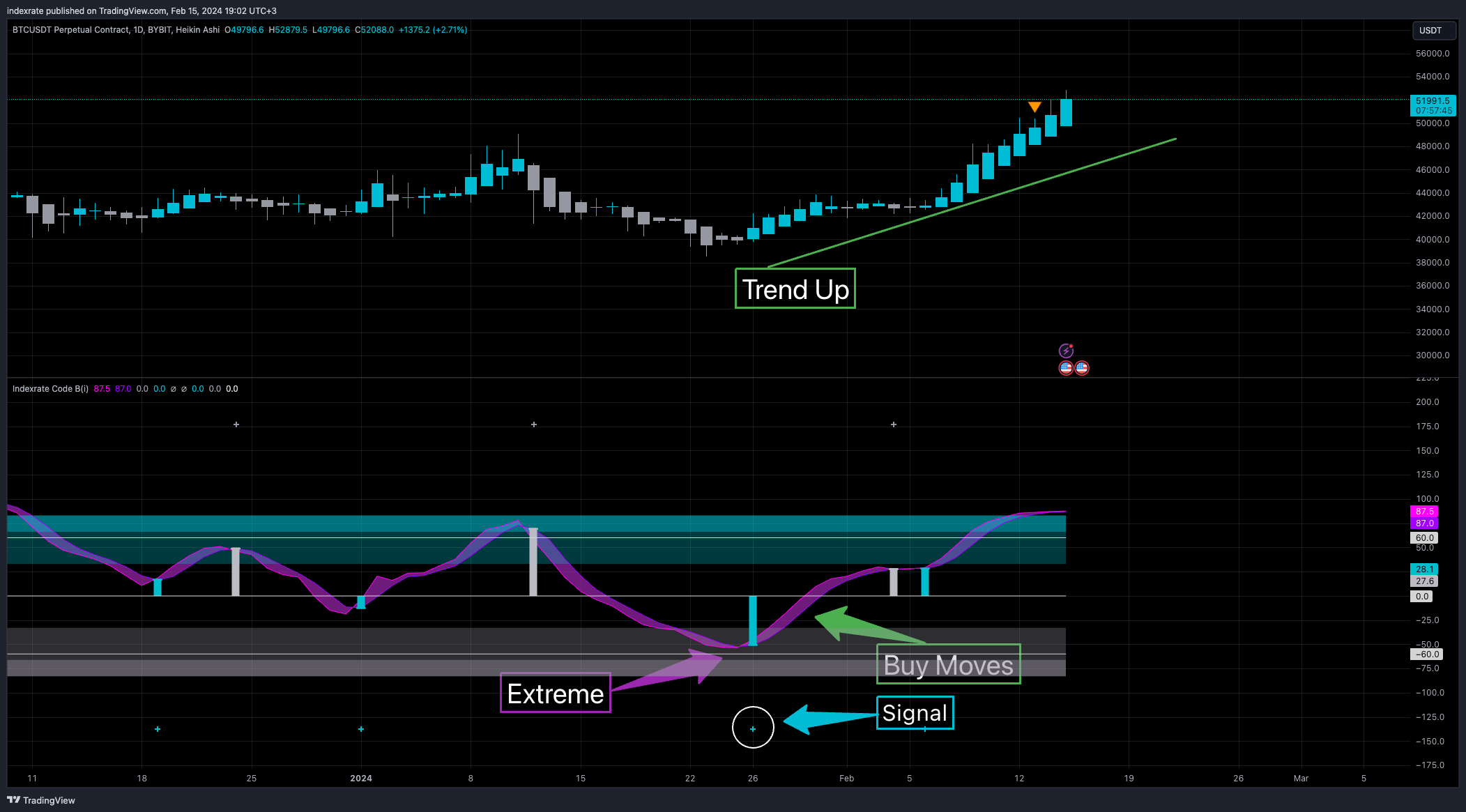This screenshot has width=1466, height=812.
Task: Click the high value H52879.5 in header
Action: [288, 30]
